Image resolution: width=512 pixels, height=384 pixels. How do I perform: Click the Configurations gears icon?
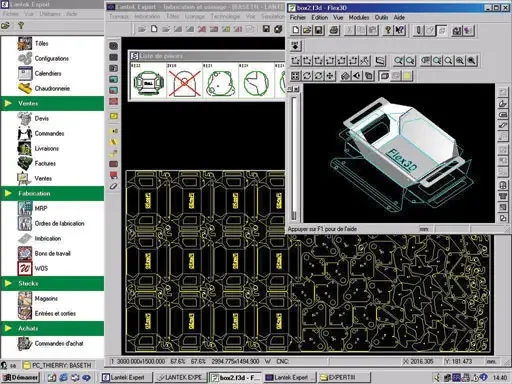click(25, 58)
